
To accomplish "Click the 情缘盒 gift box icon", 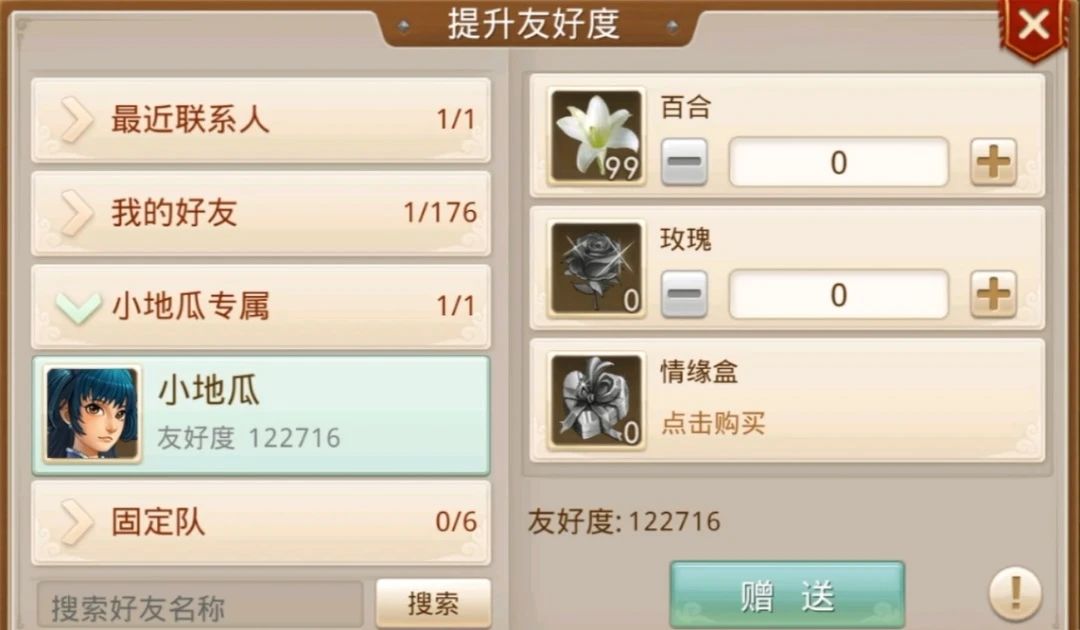I will 596,401.
